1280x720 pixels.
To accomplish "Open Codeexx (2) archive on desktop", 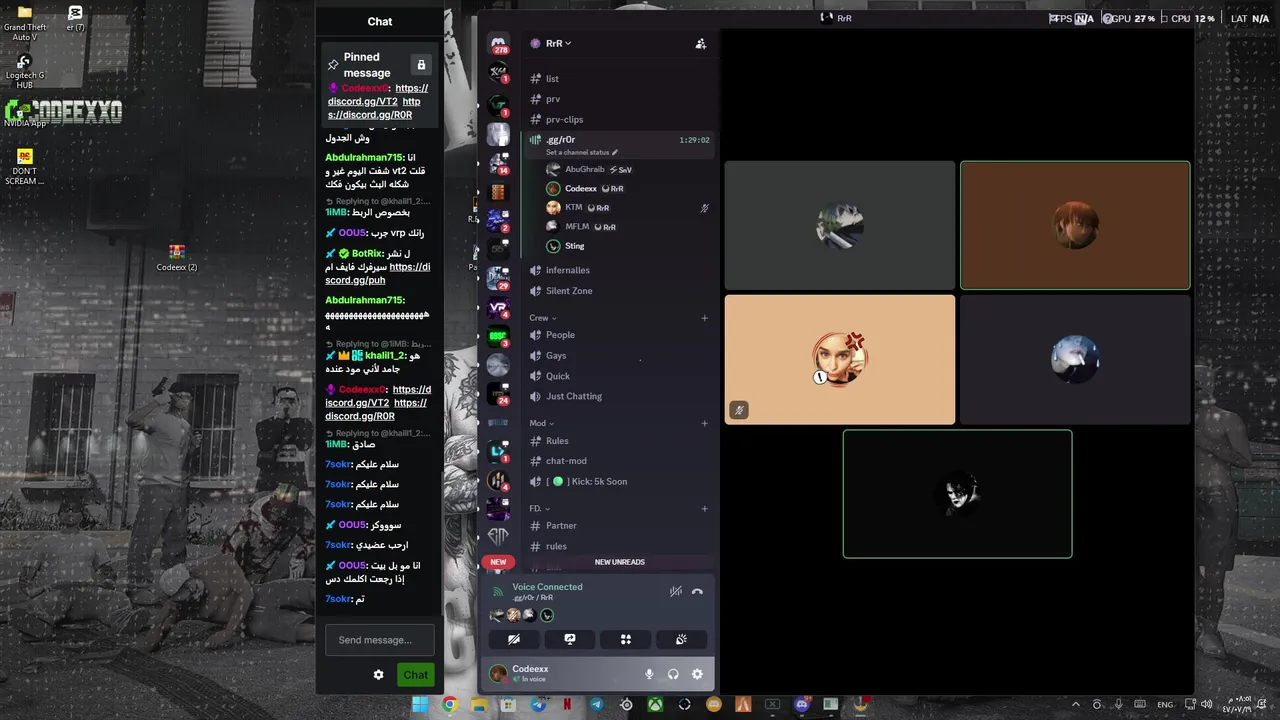I will [177, 258].
